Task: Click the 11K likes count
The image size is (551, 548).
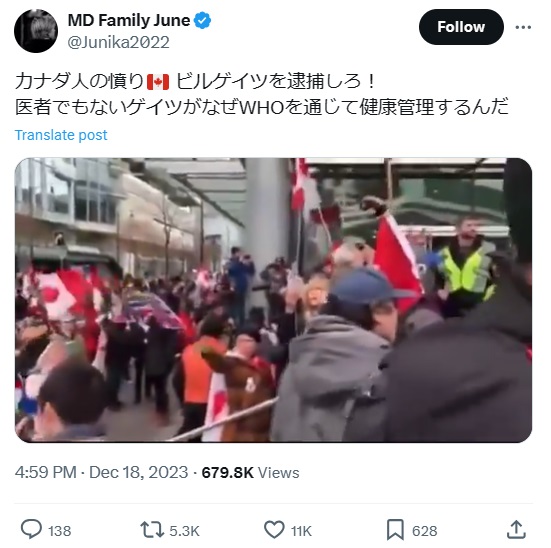Action: tap(301, 531)
